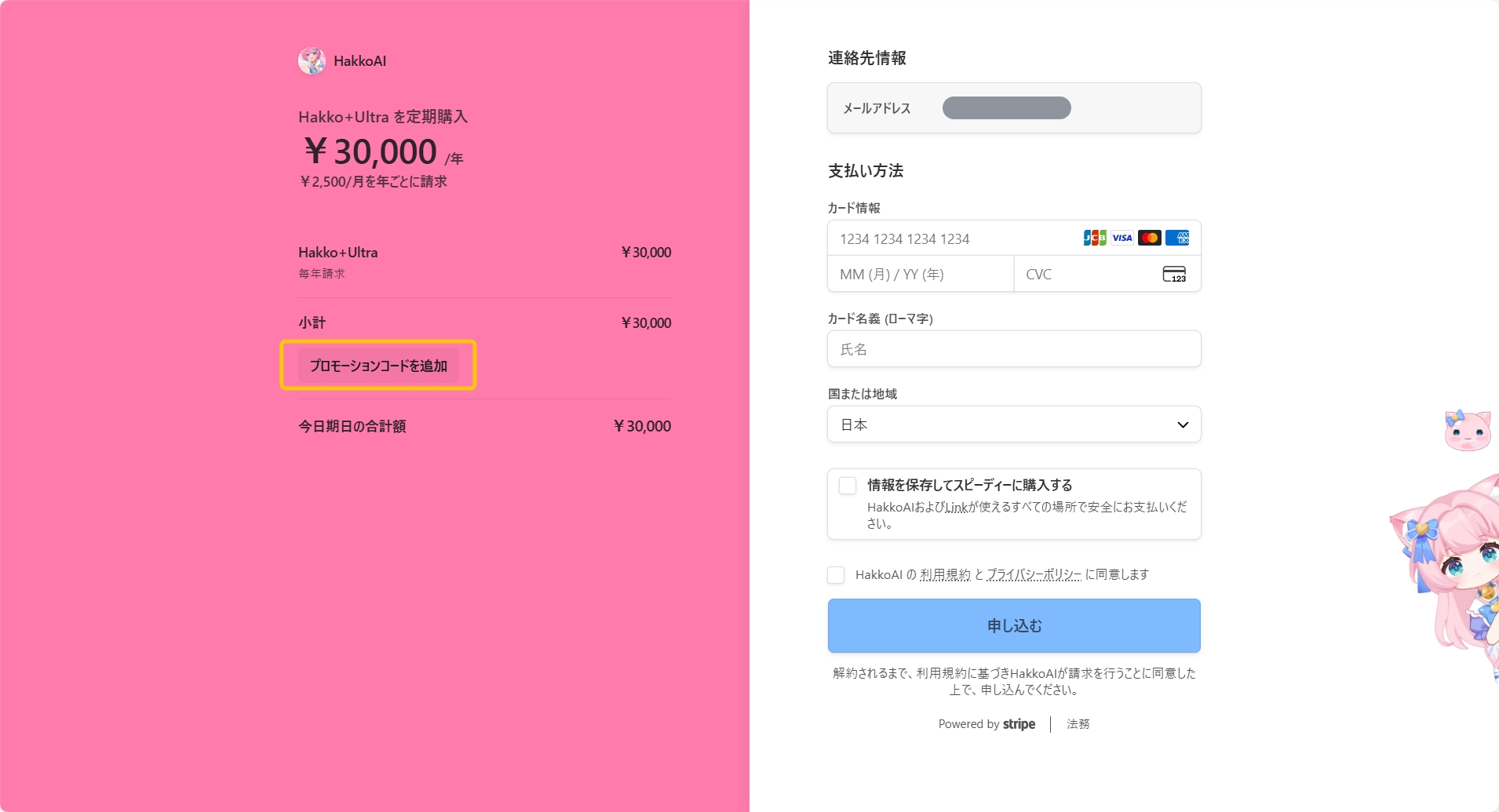Screen dimensions: 1499x812
Task: Click the Powered by Stripe link
Action: tap(987, 724)
